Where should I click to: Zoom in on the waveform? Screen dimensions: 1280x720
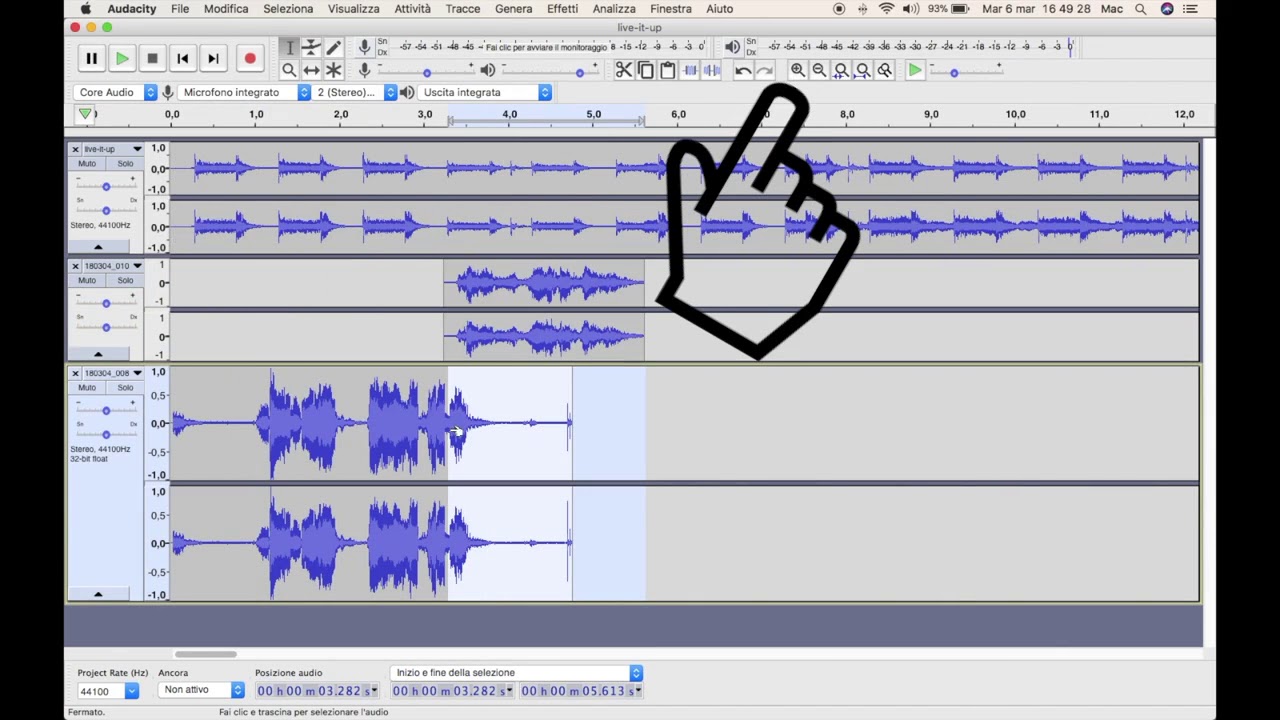coord(797,70)
